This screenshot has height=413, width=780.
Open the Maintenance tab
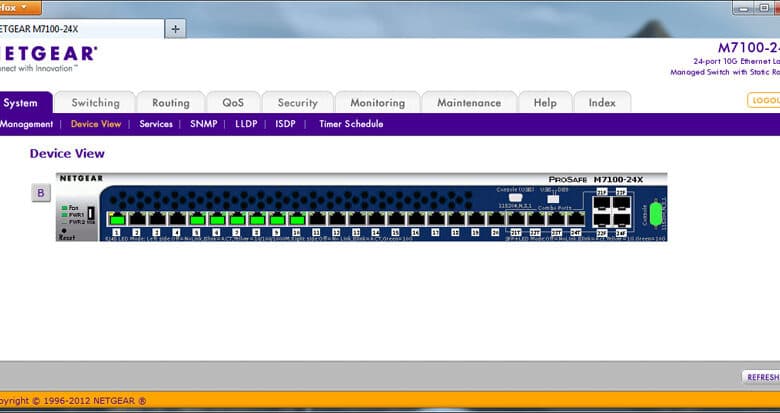[469, 103]
